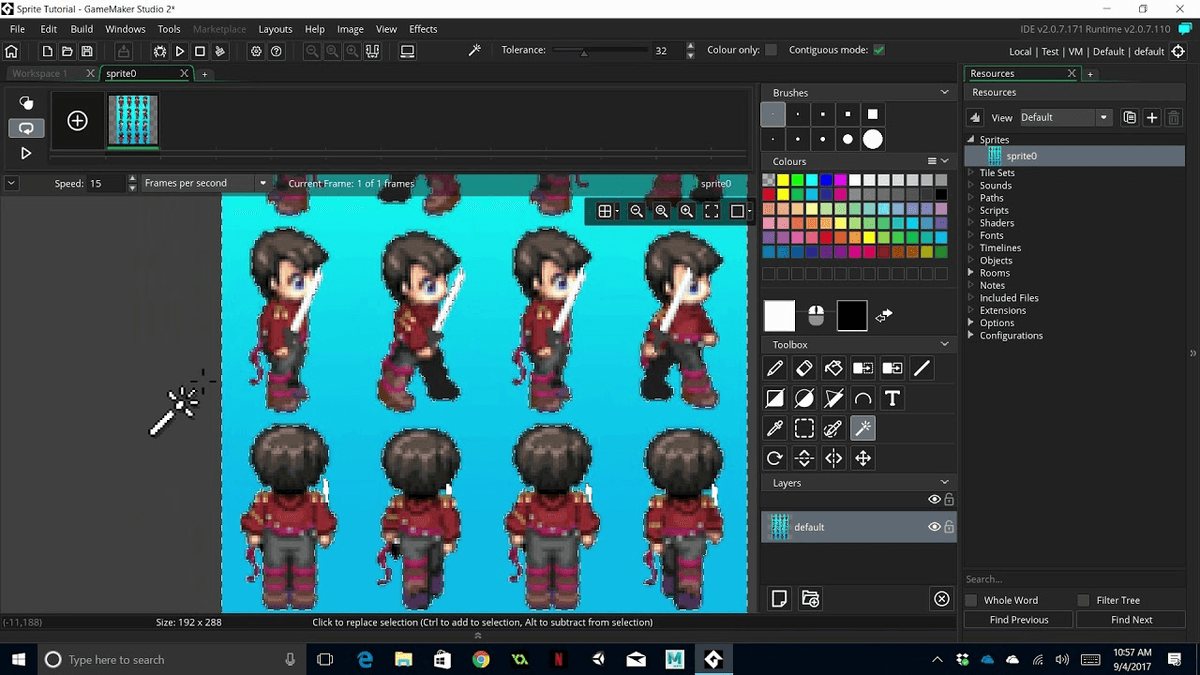Screen dimensions: 1200x675
Task: Pick the black secondary colour swatch
Action: [x=852, y=316]
